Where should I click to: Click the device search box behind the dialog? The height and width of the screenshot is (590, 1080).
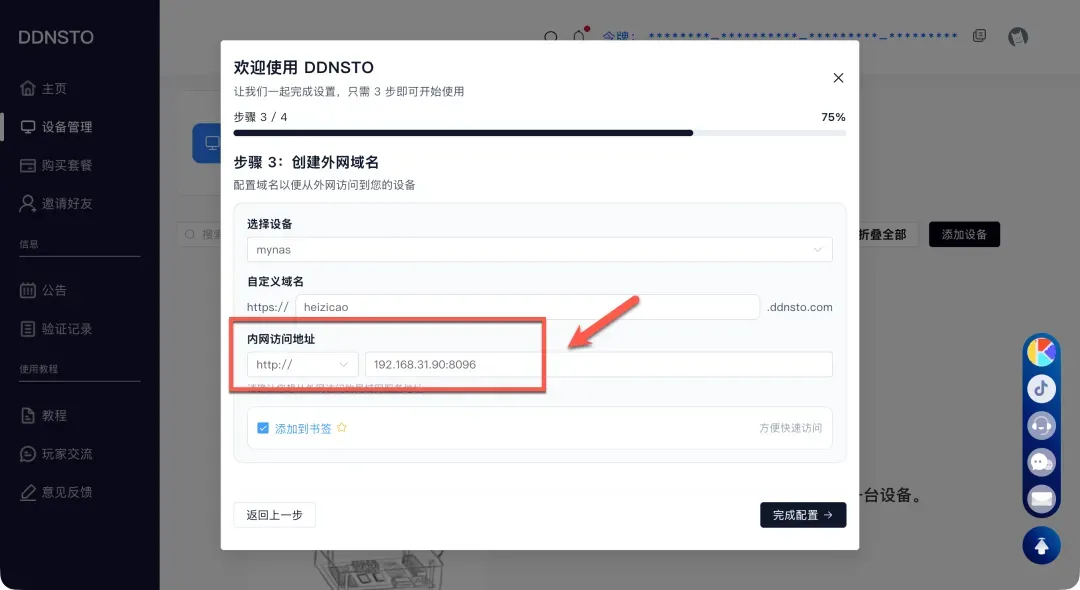[x=200, y=234]
